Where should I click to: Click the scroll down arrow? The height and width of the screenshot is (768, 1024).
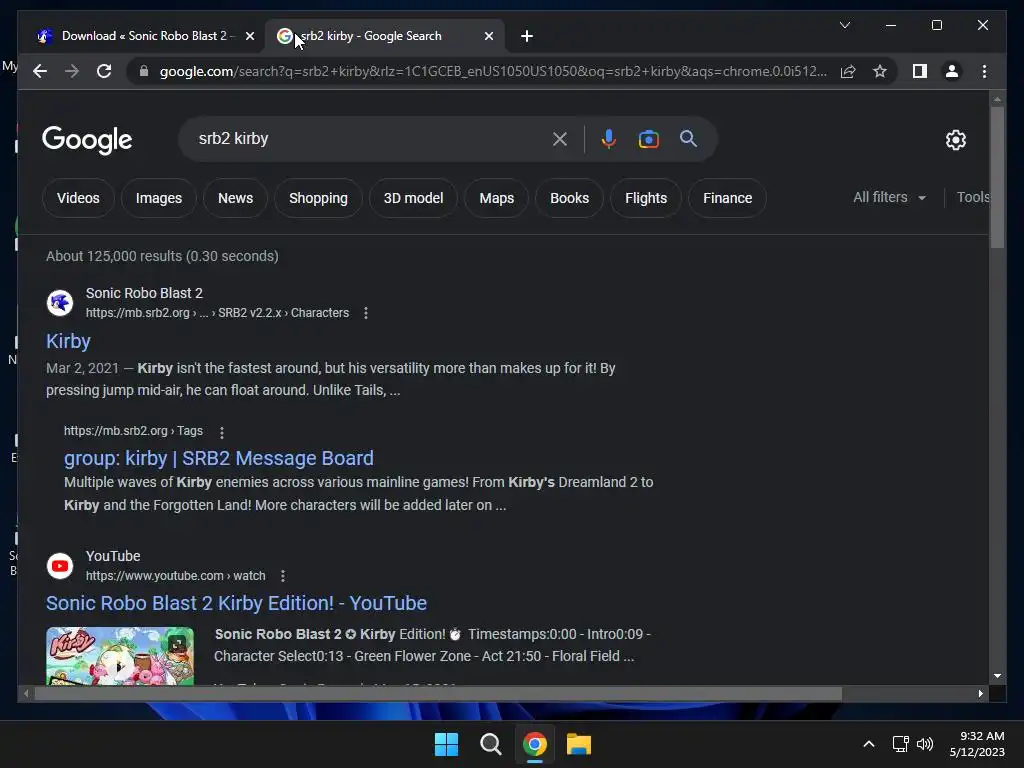pyautogui.click(x=997, y=677)
